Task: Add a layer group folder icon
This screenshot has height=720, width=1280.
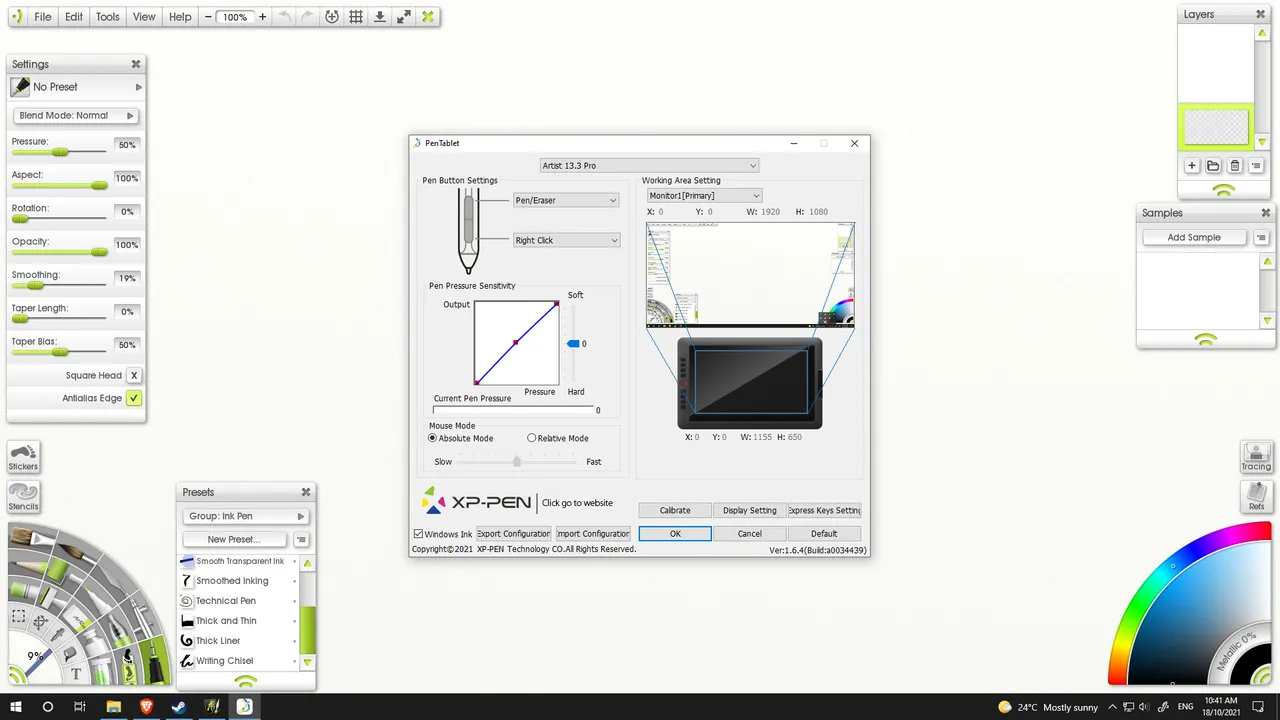Action: (x=1213, y=166)
